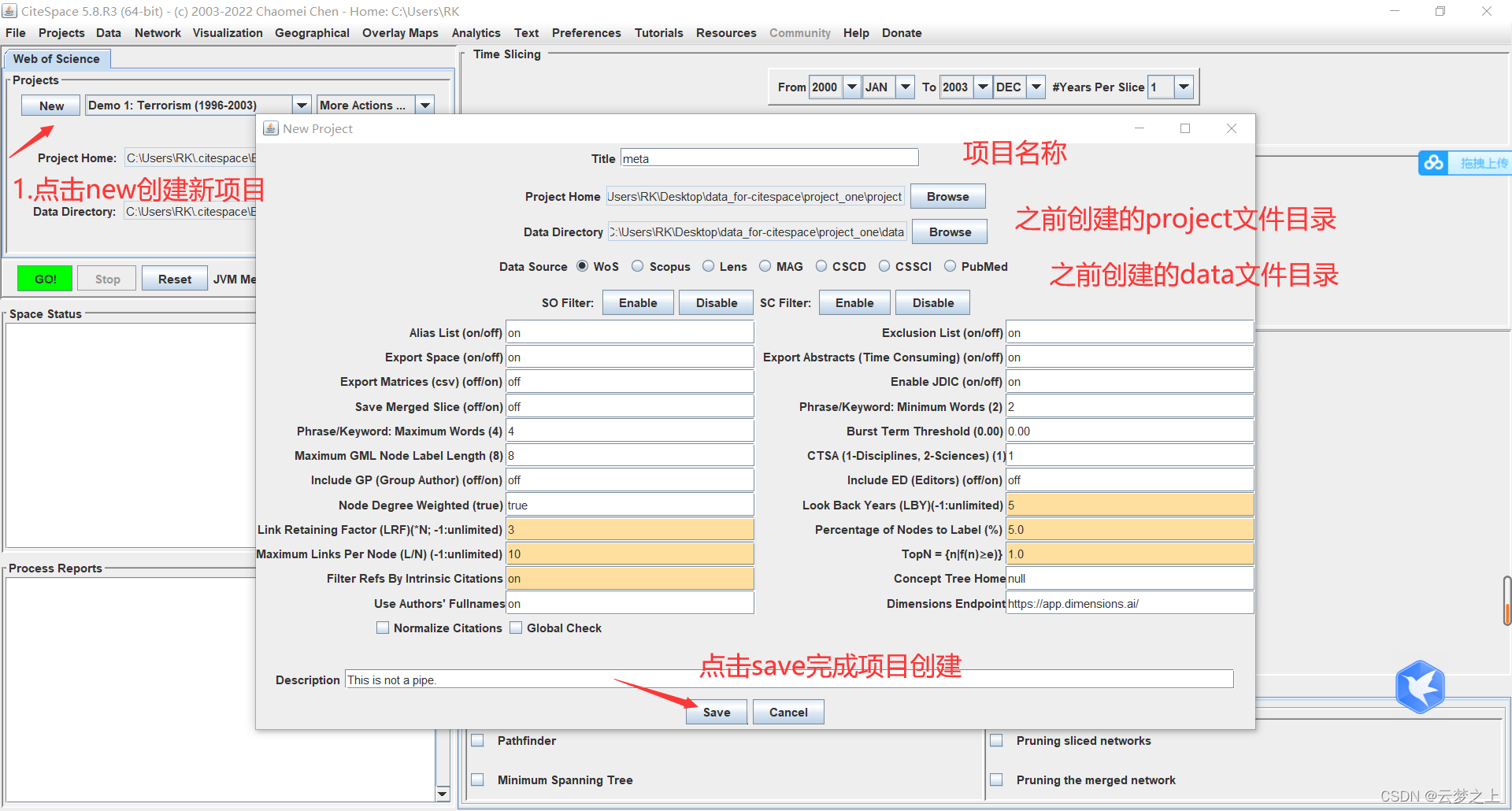The image size is (1512, 811).
Task: Click the Data Directory path field in dialog
Action: (757, 232)
